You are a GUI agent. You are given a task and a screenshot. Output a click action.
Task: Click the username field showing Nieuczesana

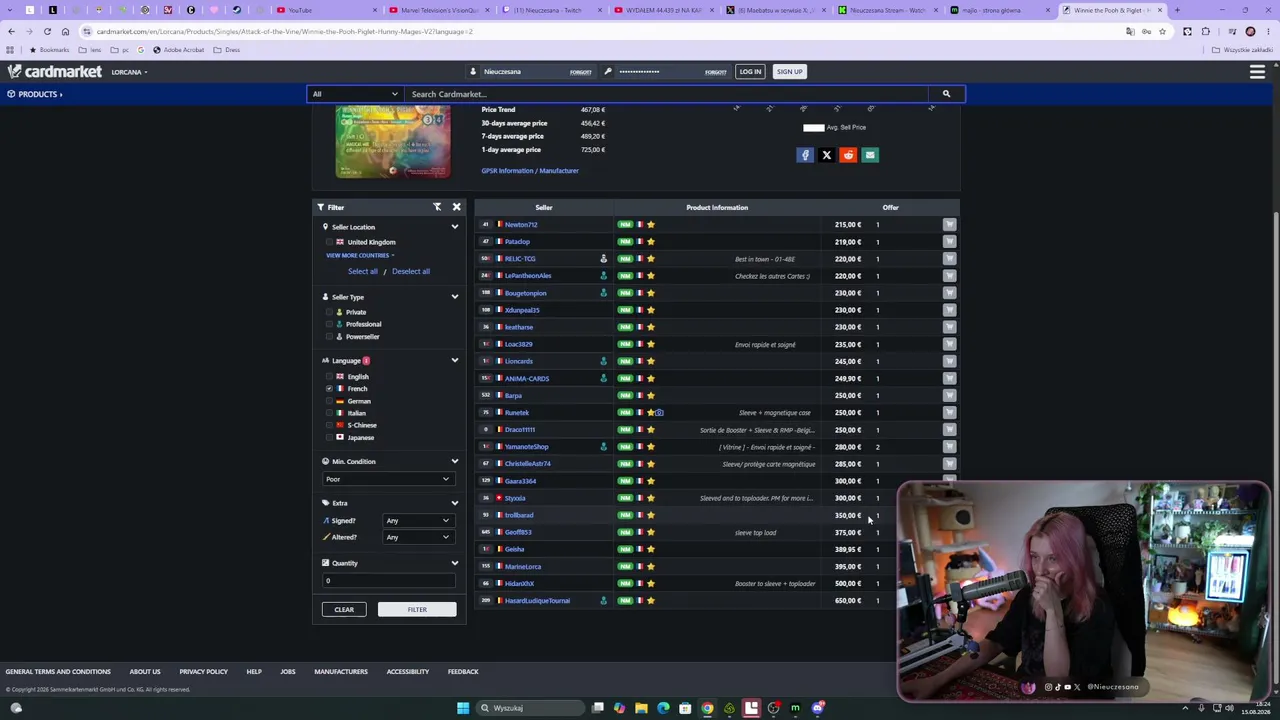coord(524,72)
